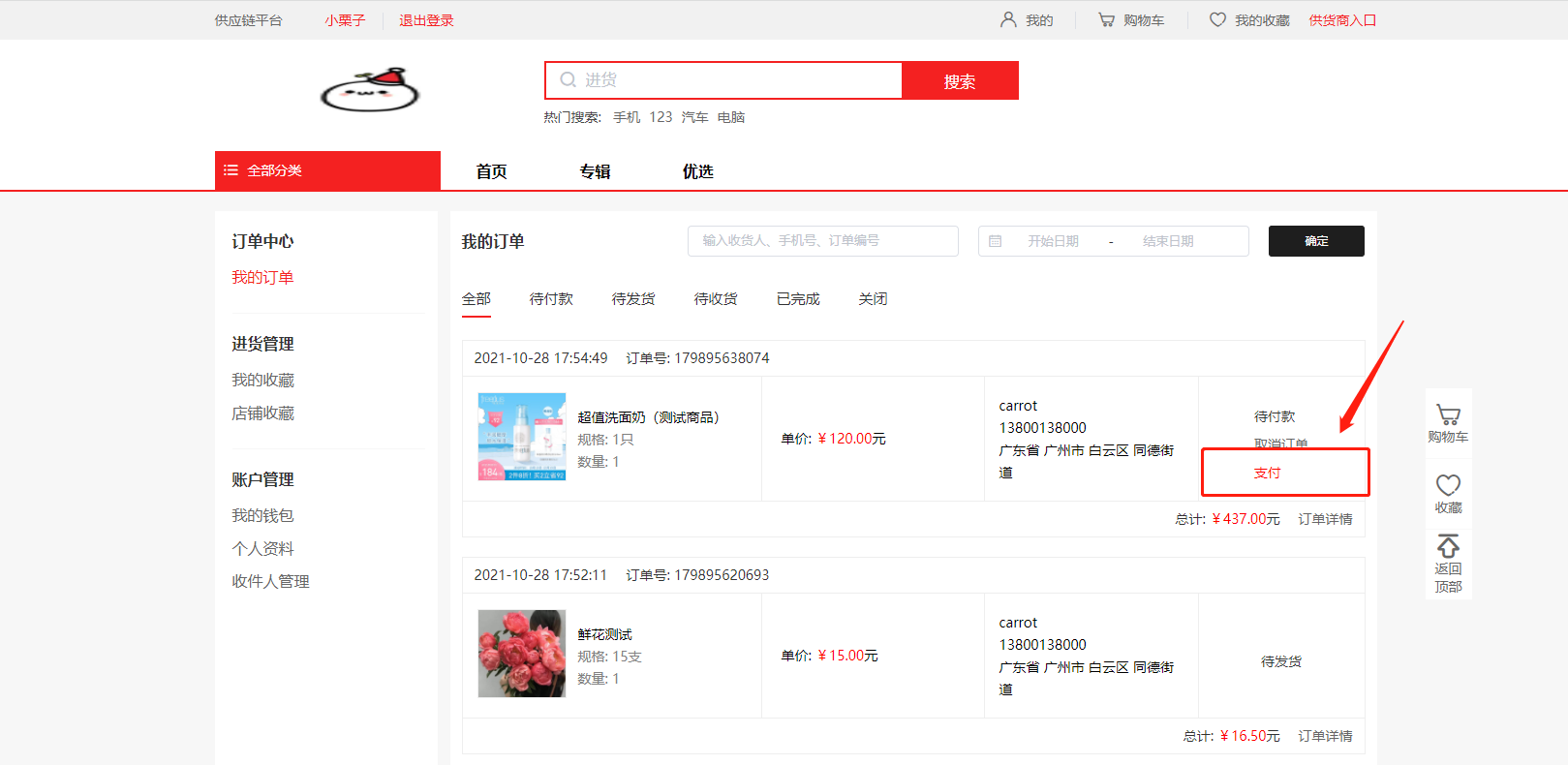Click the black 确定 confirm button
This screenshot has width=1568, height=765.
click(1315, 241)
